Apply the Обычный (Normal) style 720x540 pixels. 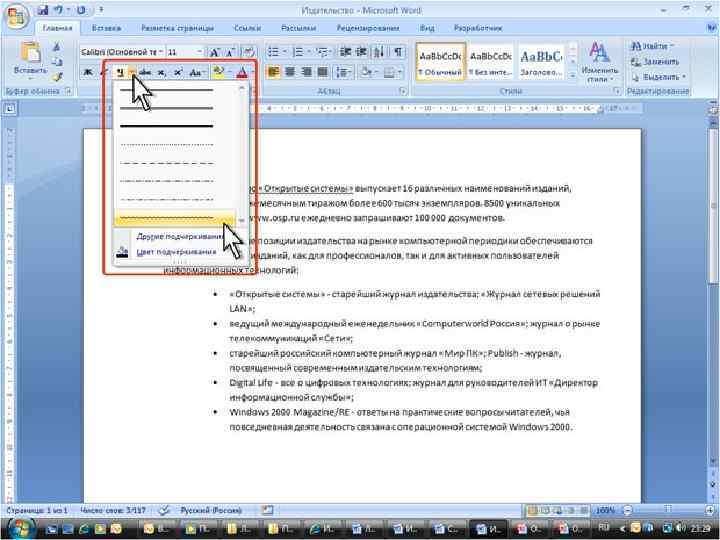click(x=440, y=62)
